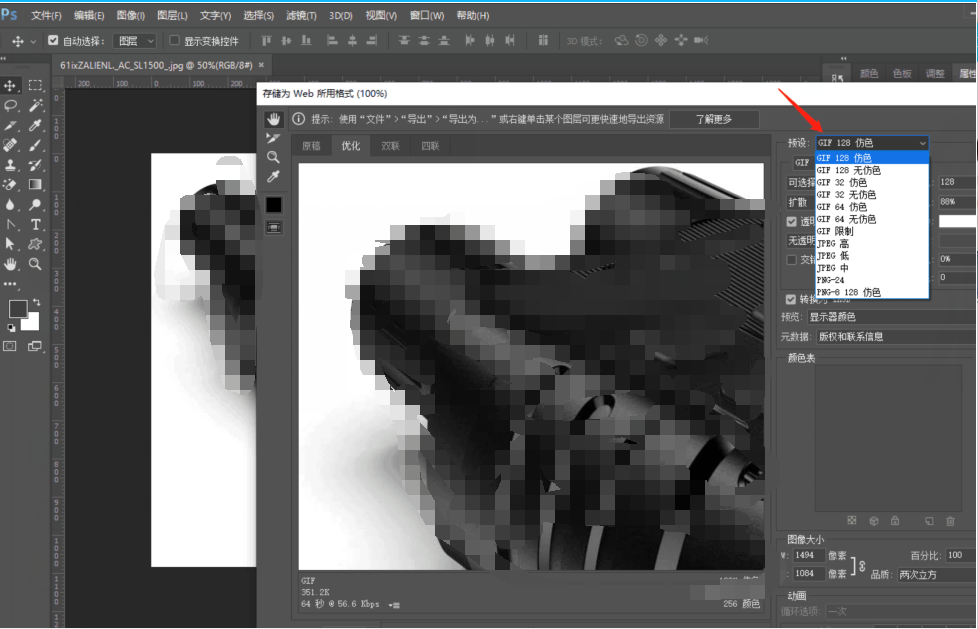
Task: Toggle the 自动选择 checkbox
Action: [53, 41]
